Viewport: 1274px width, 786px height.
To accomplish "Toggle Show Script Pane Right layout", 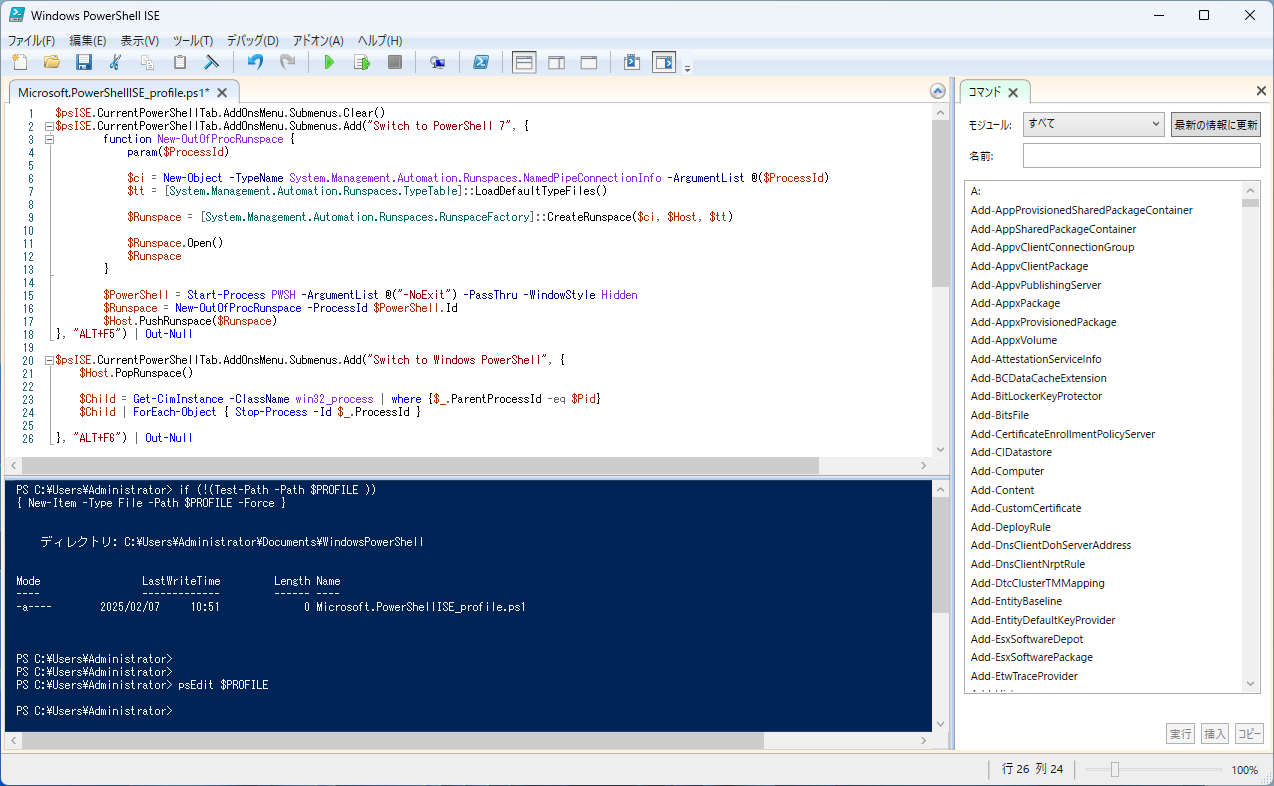I will tap(556, 63).
